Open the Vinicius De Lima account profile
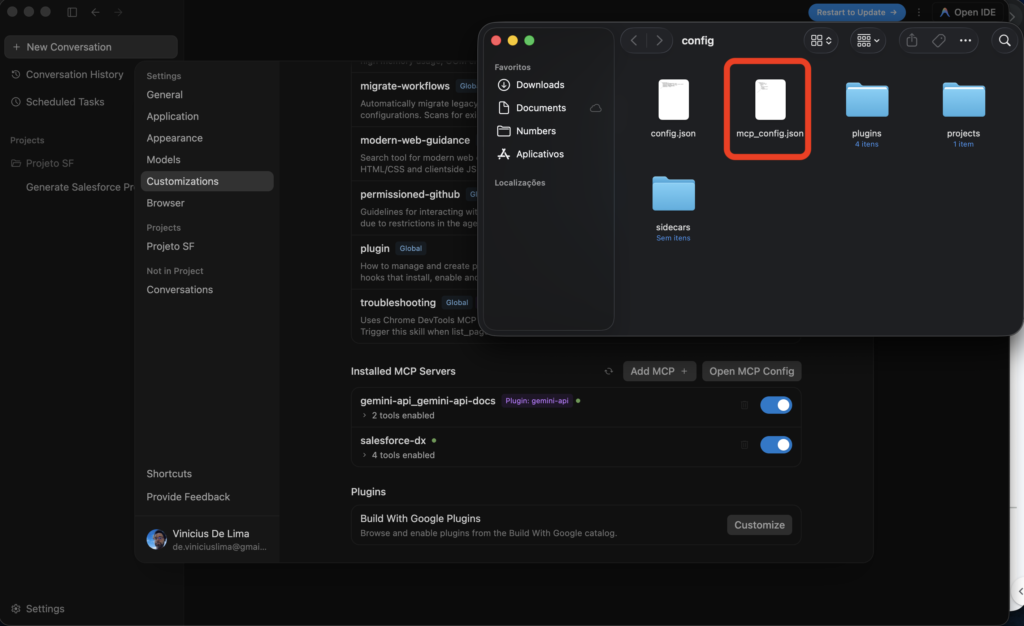Image resolution: width=1024 pixels, height=626 pixels. point(207,539)
